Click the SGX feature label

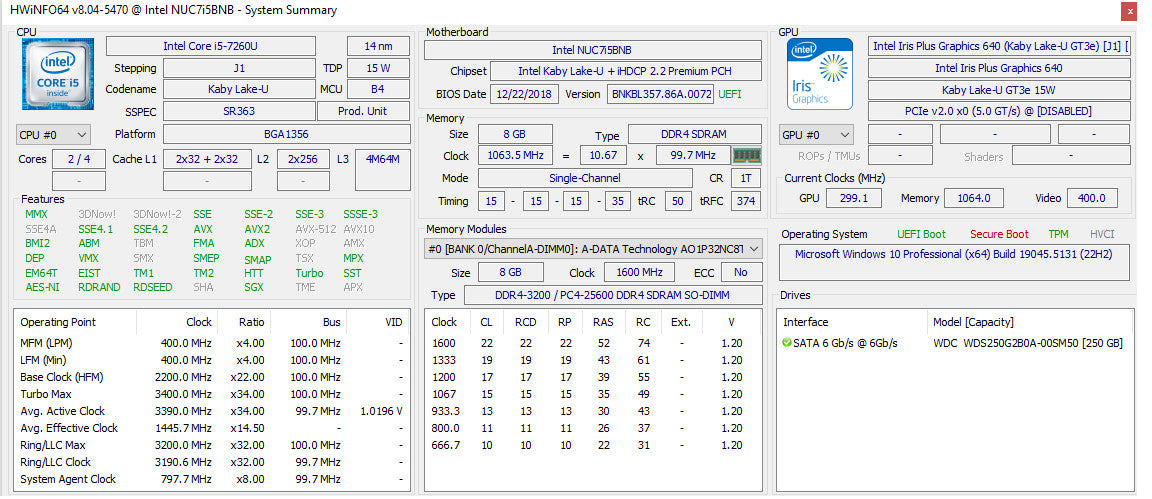(254, 287)
